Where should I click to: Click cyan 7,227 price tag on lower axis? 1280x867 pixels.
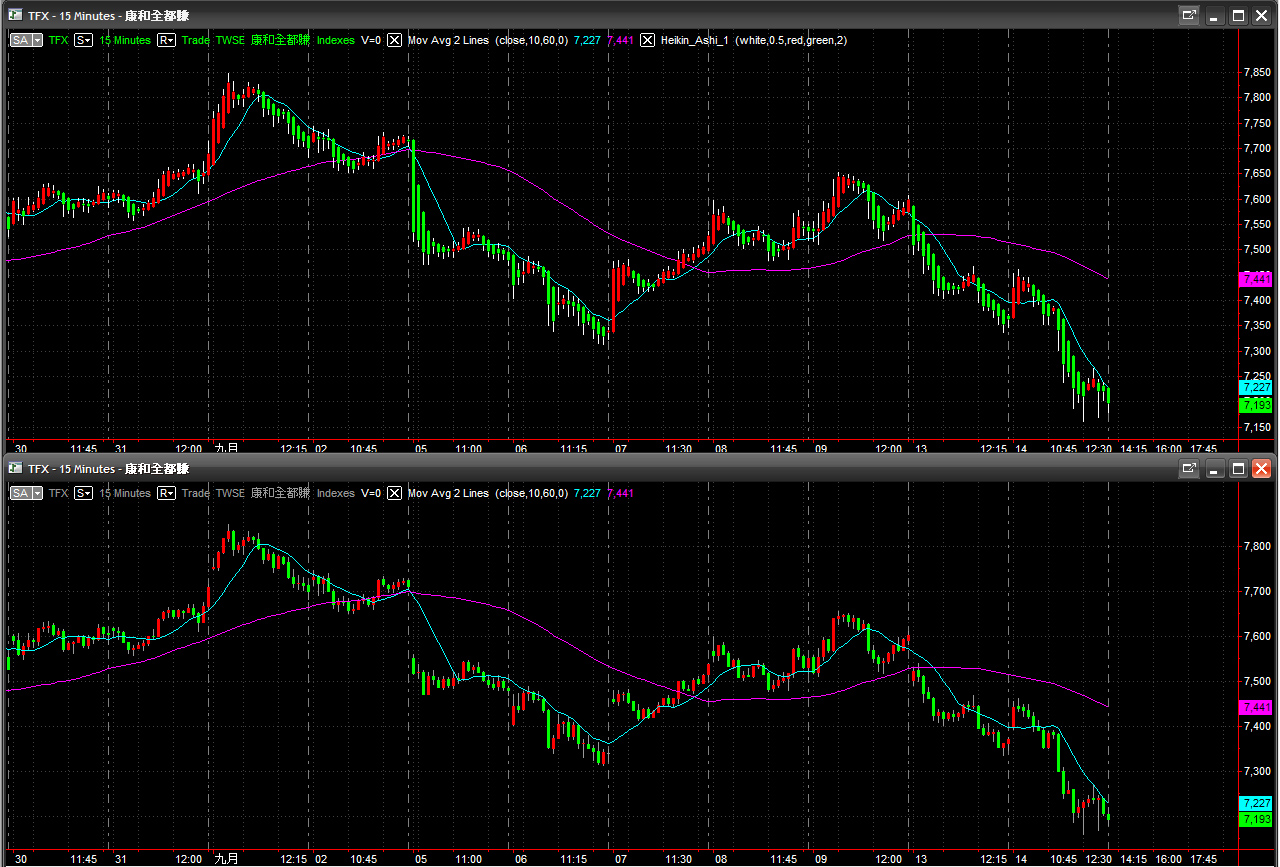tap(1256, 803)
